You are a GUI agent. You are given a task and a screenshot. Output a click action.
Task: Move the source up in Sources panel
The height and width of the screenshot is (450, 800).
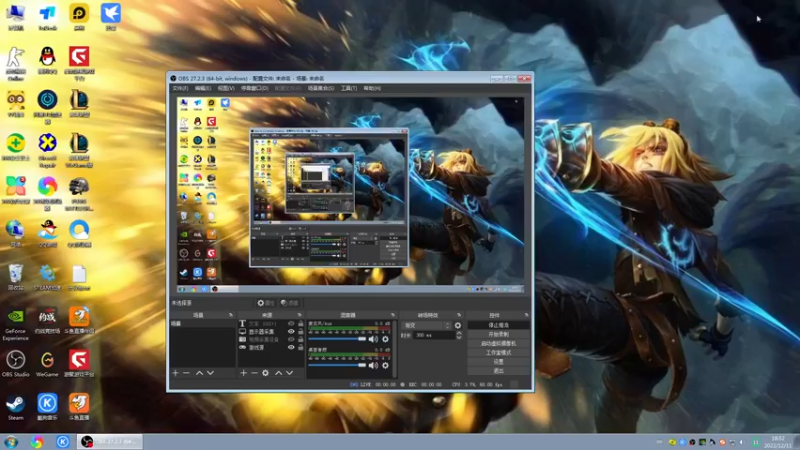(x=279, y=373)
